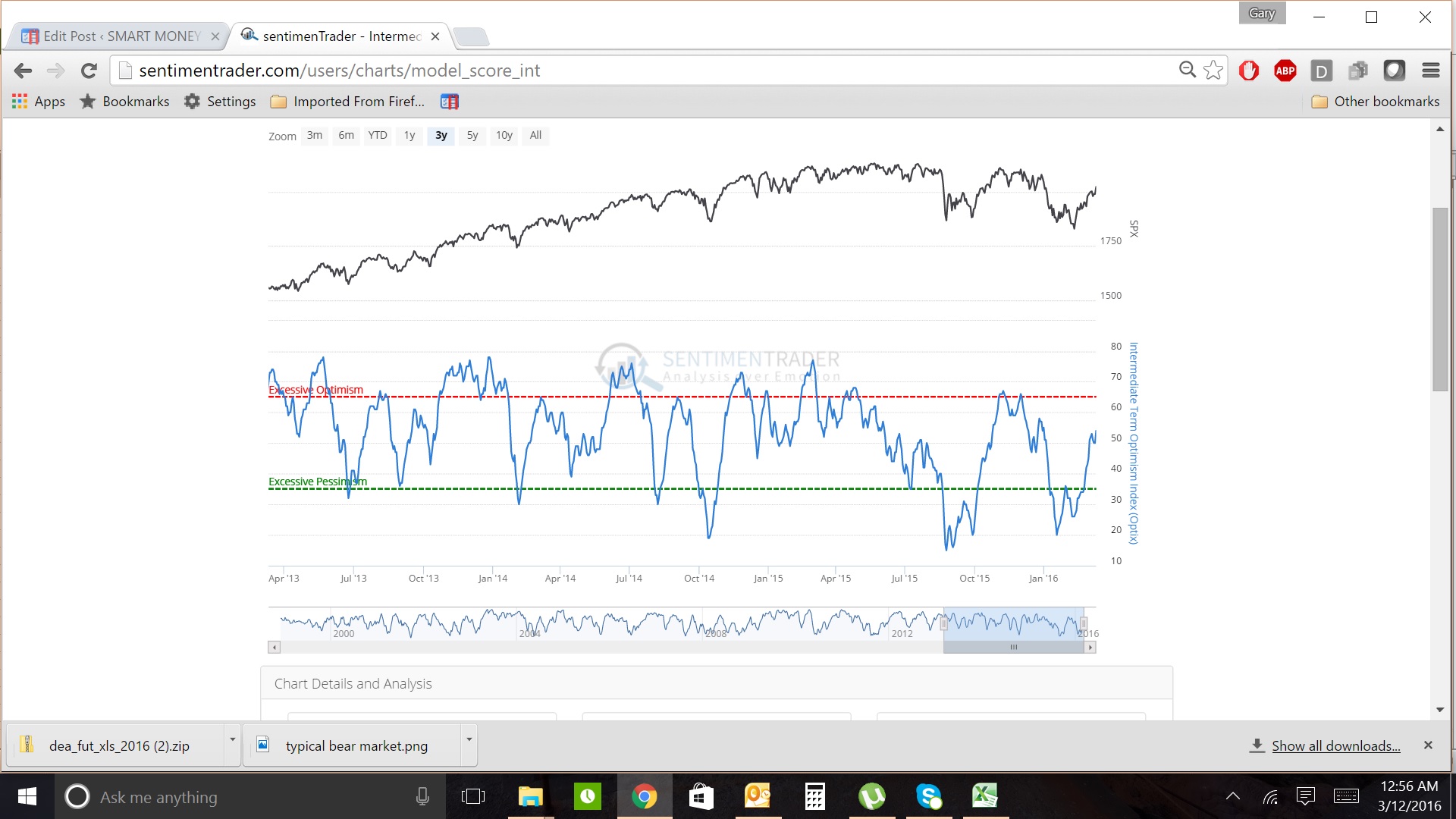Expand options for typical bear market.png download
This screenshot has width=1456, height=819.
[x=469, y=739]
